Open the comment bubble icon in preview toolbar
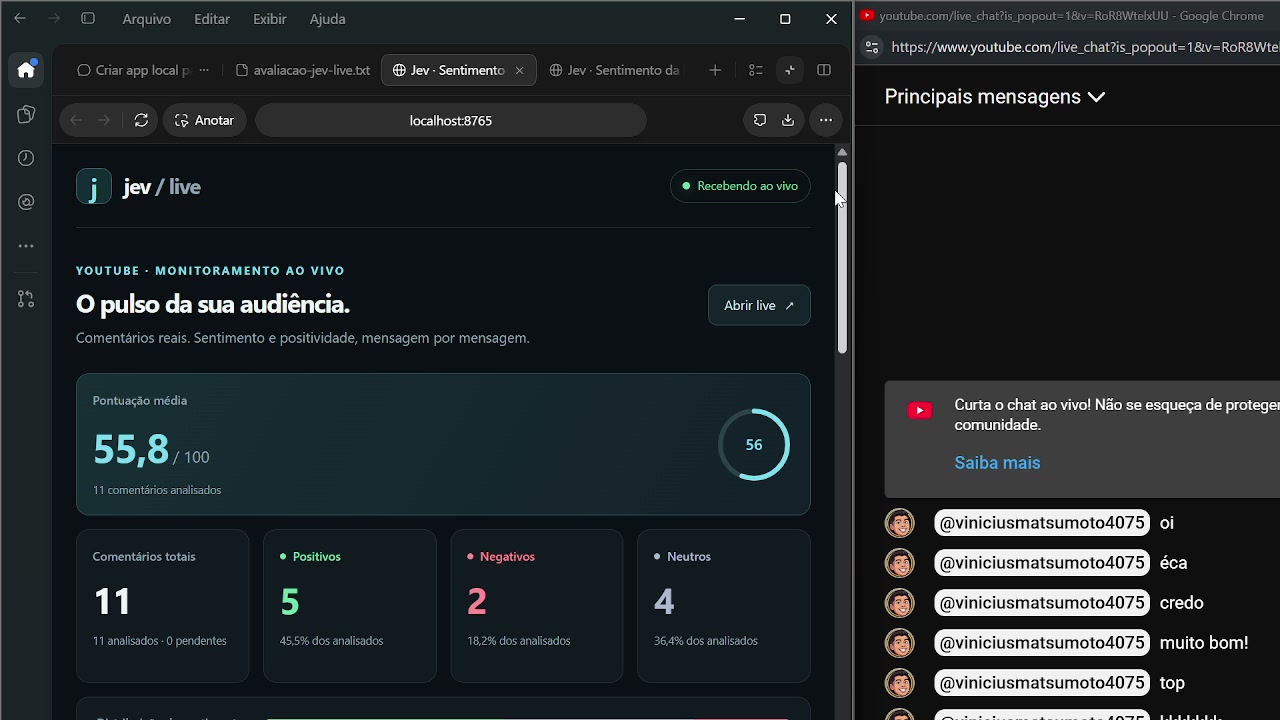The image size is (1280, 720). click(760, 120)
